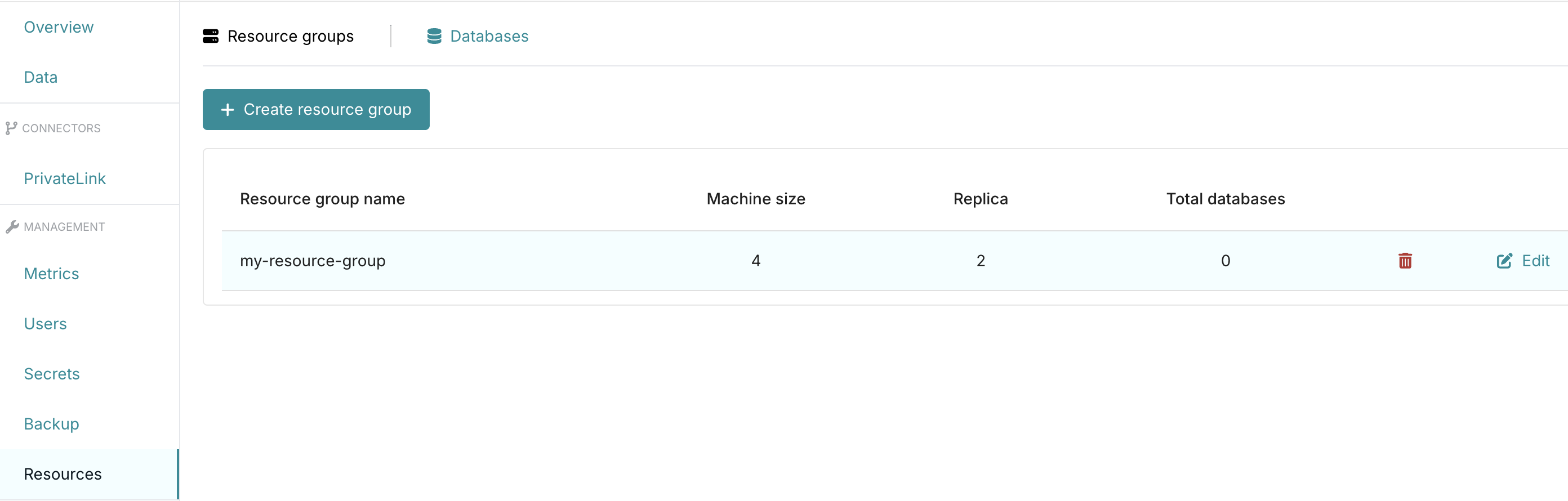The height and width of the screenshot is (501, 1568).
Task: Go to Backup settings
Action: [x=51, y=424]
